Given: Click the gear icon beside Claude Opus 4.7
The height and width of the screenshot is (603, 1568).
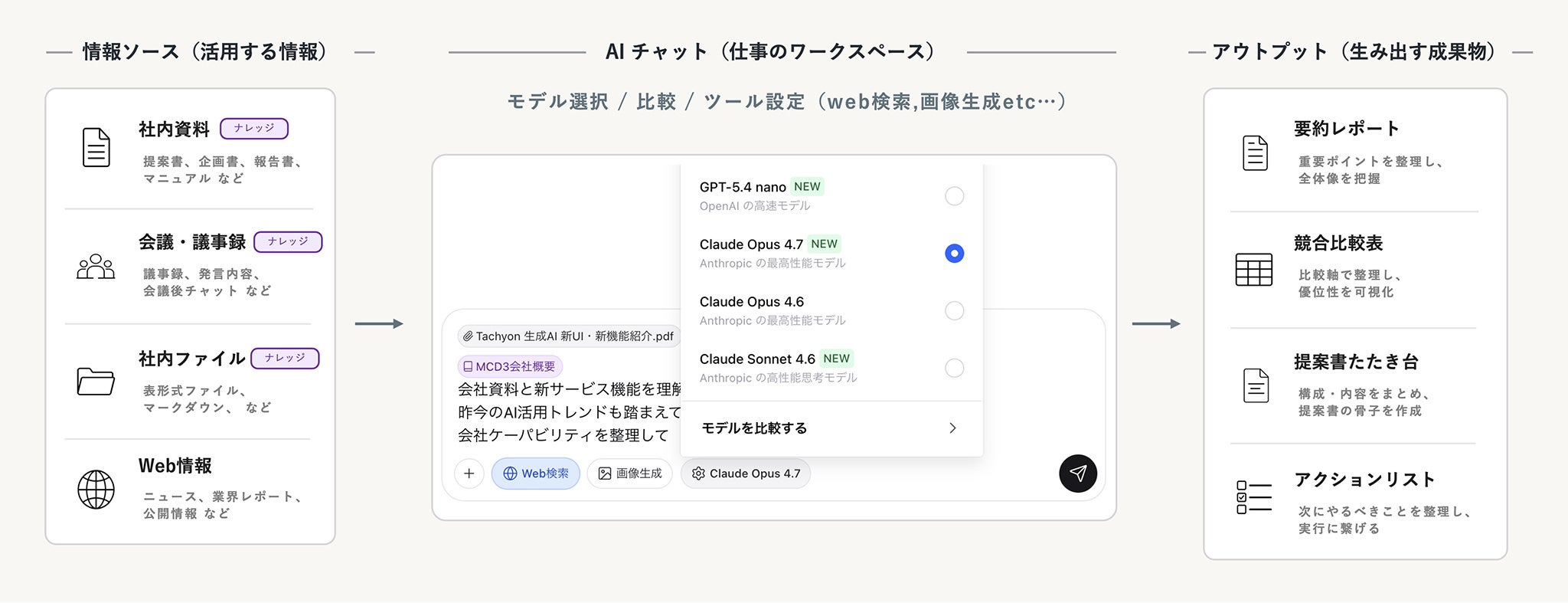Looking at the screenshot, I should (x=698, y=474).
